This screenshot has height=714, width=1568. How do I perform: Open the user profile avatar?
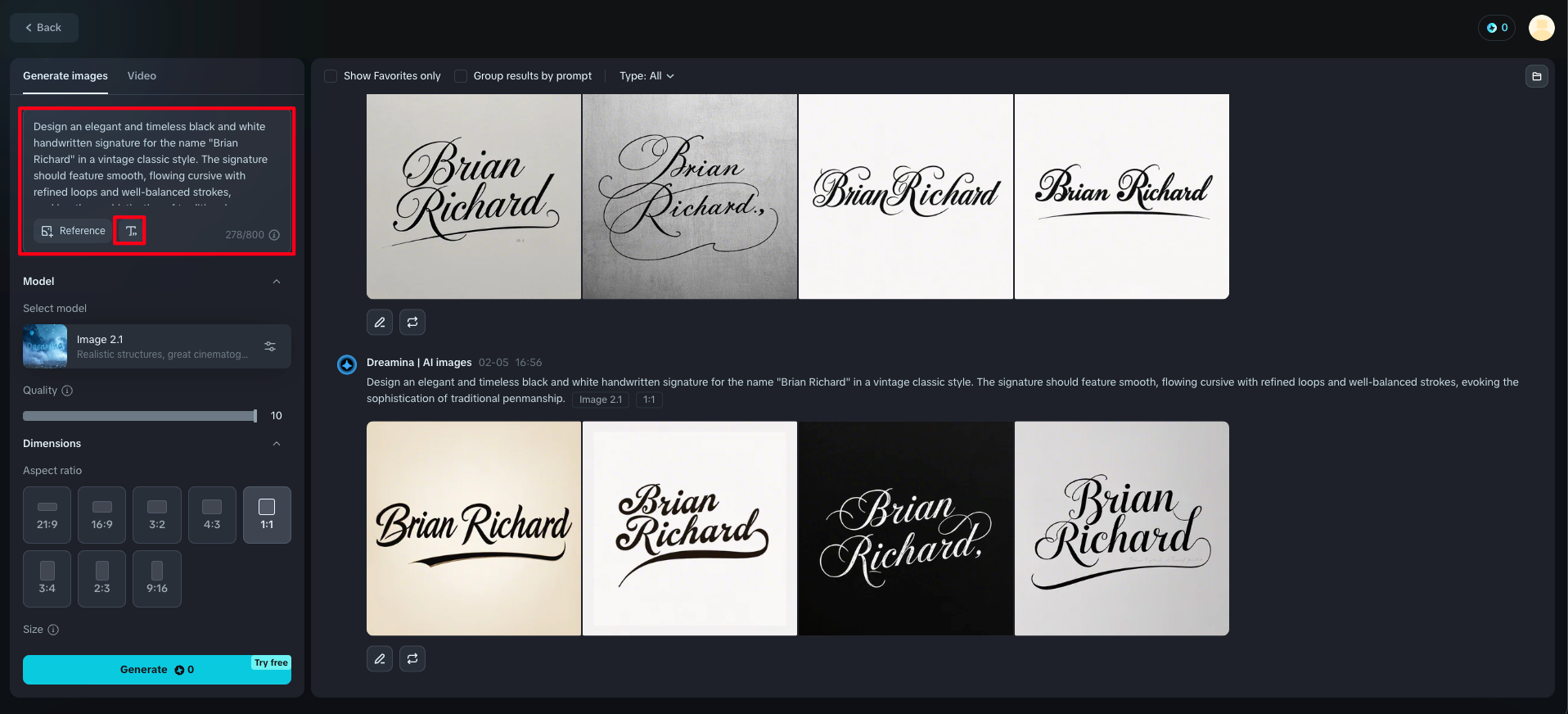click(1541, 28)
